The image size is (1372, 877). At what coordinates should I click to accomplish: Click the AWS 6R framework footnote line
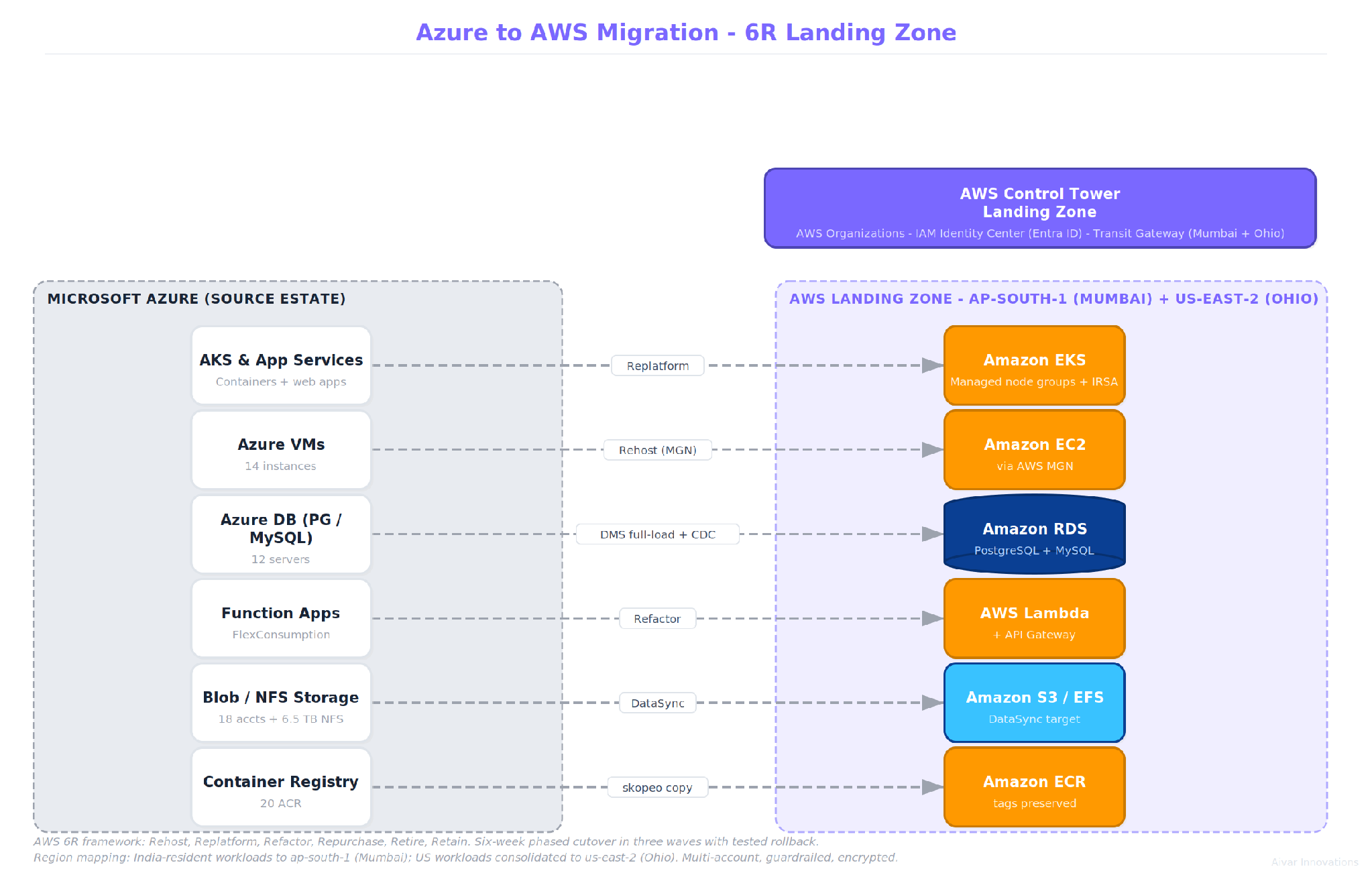tap(426, 841)
